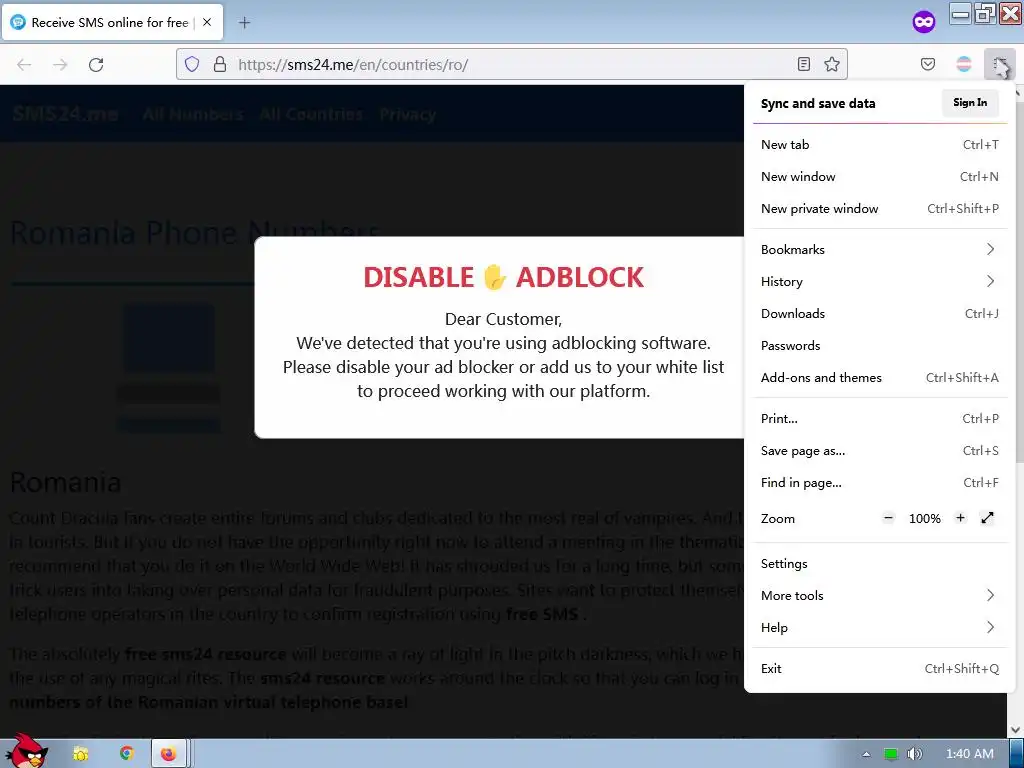The width and height of the screenshot is (1024, 768).
Task: Reload the page with refresh icon
Action: click(x=96, y=65)
